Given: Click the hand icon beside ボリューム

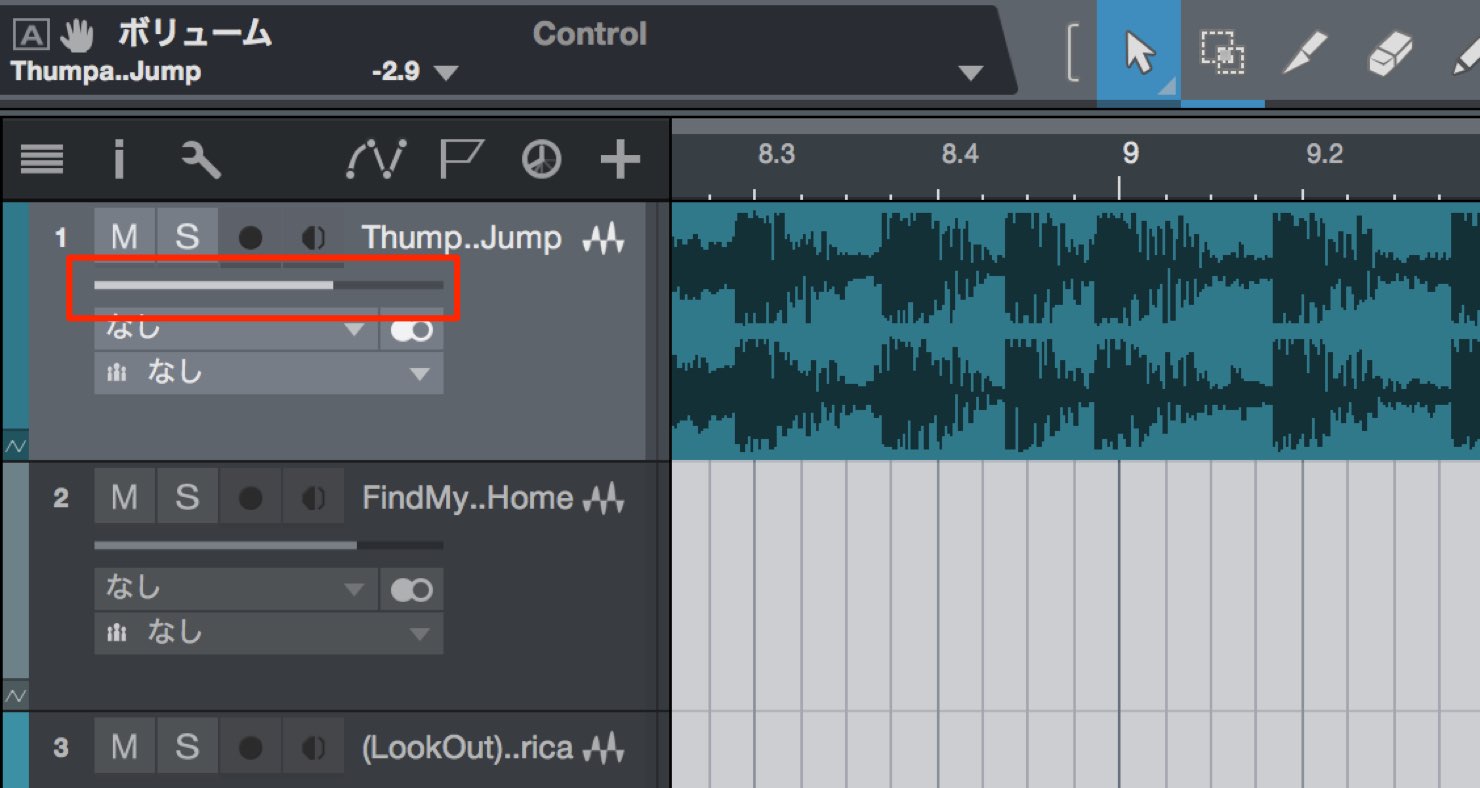Looking at the screenshot, I should (77, 36).
